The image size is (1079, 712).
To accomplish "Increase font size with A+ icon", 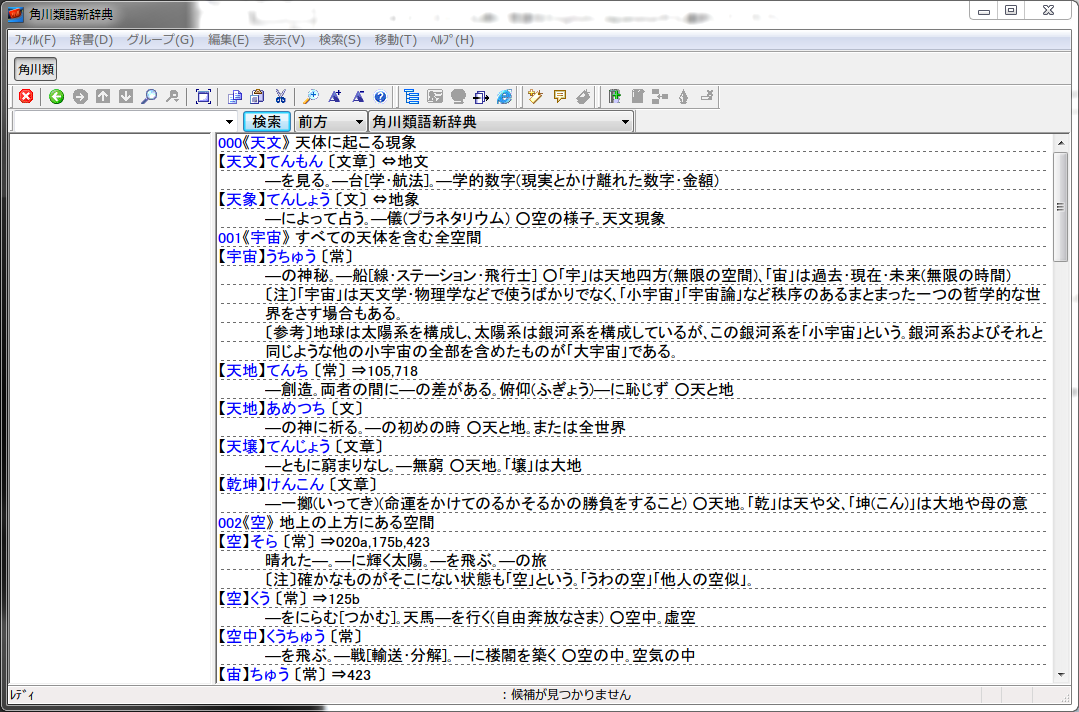I will 334,96.
